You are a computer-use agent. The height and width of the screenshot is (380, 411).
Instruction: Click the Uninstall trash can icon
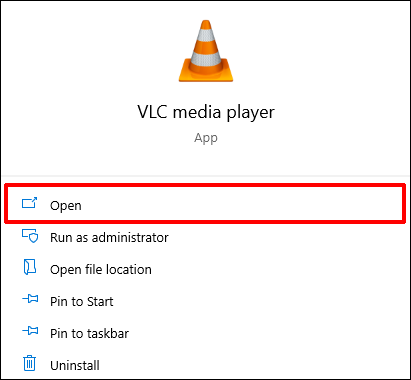coord(29,363)
